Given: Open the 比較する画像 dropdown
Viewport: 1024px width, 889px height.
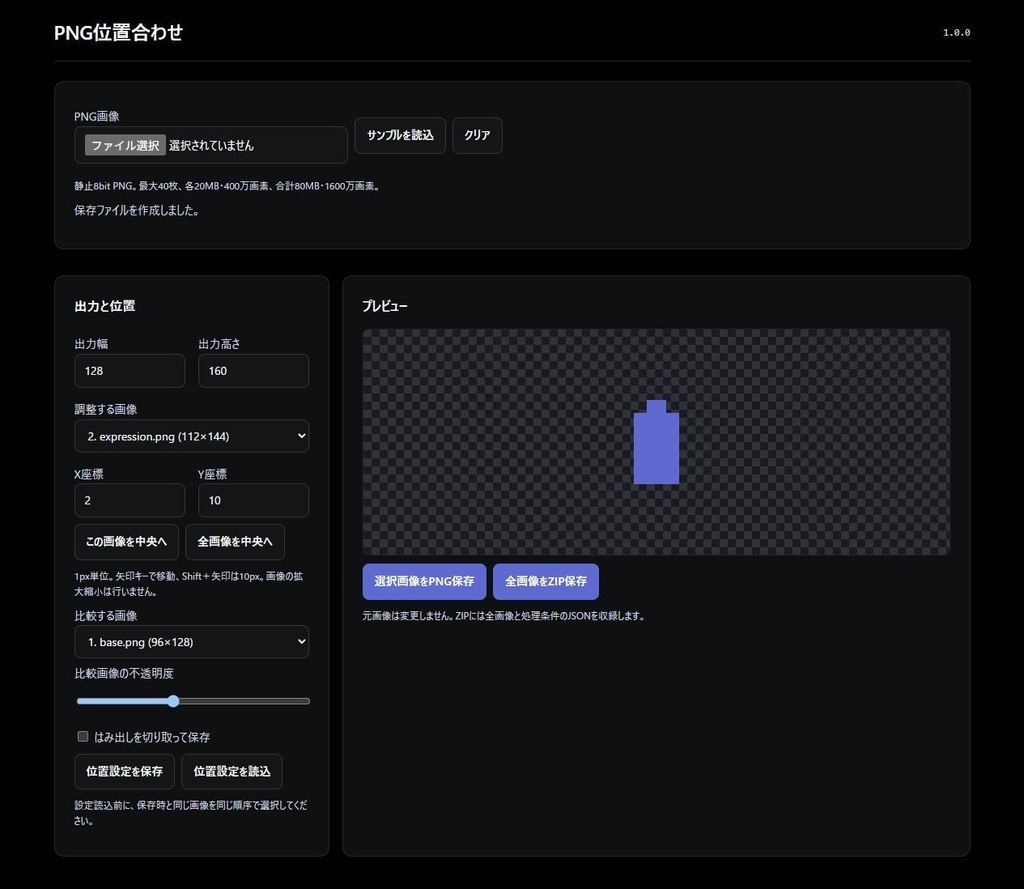Looking at the screenshot, I should point(191,642).
